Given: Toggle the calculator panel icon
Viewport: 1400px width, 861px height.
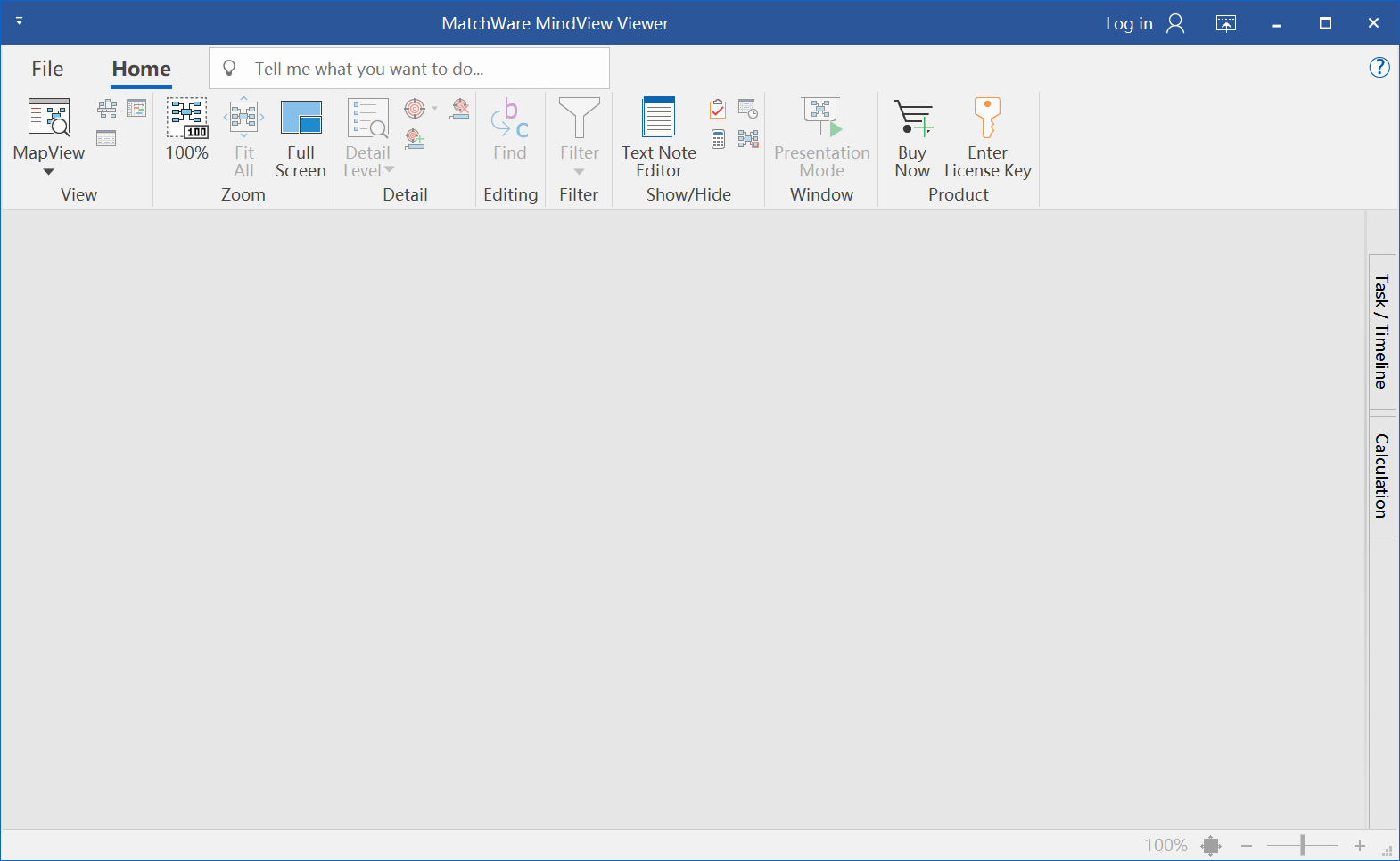Looking at the screenshot, I should click(718, 138).
